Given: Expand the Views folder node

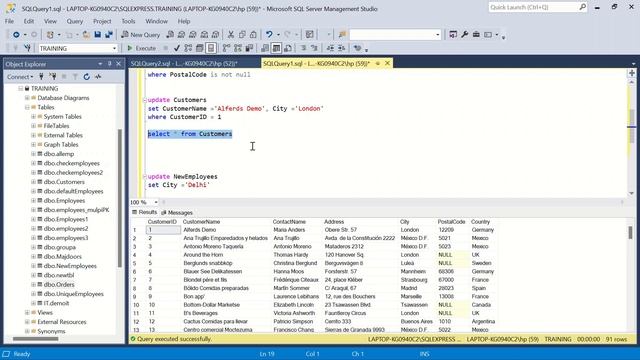Looking at the screenshot, I should click(27, 313).
